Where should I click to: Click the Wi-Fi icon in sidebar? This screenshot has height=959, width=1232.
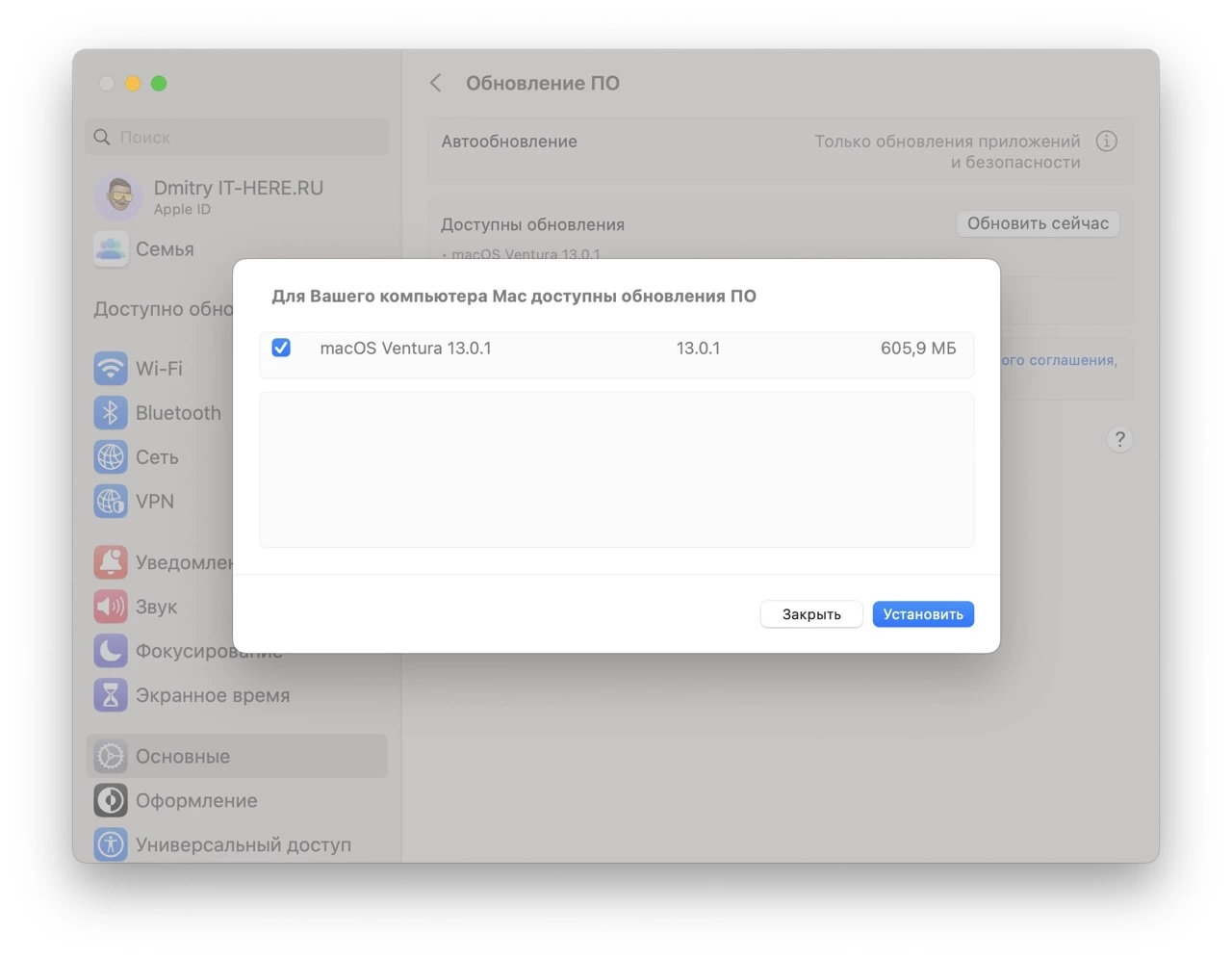point(111,368)
